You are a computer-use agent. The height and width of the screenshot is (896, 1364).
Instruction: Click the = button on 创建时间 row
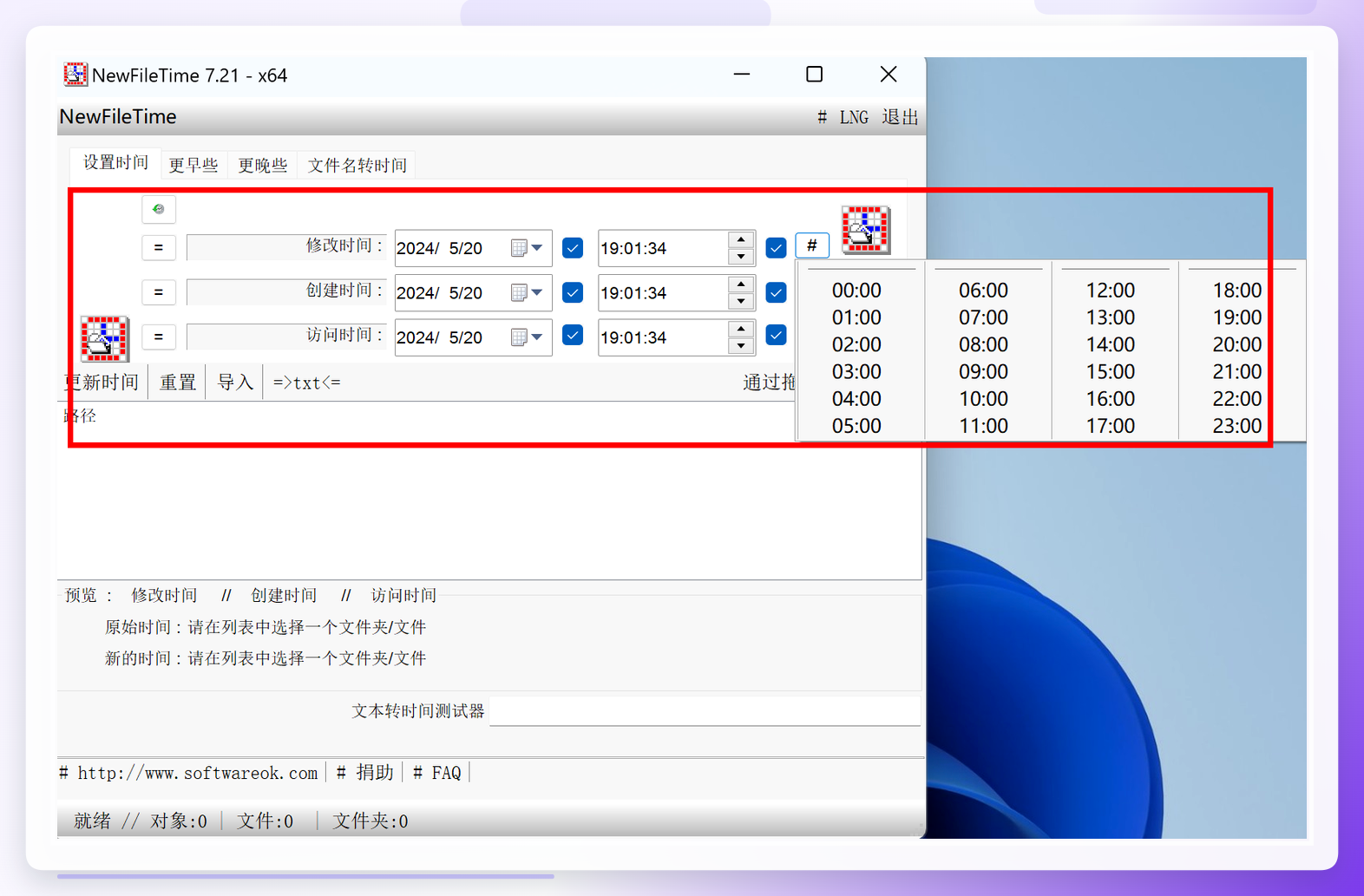tap(159, 292)
